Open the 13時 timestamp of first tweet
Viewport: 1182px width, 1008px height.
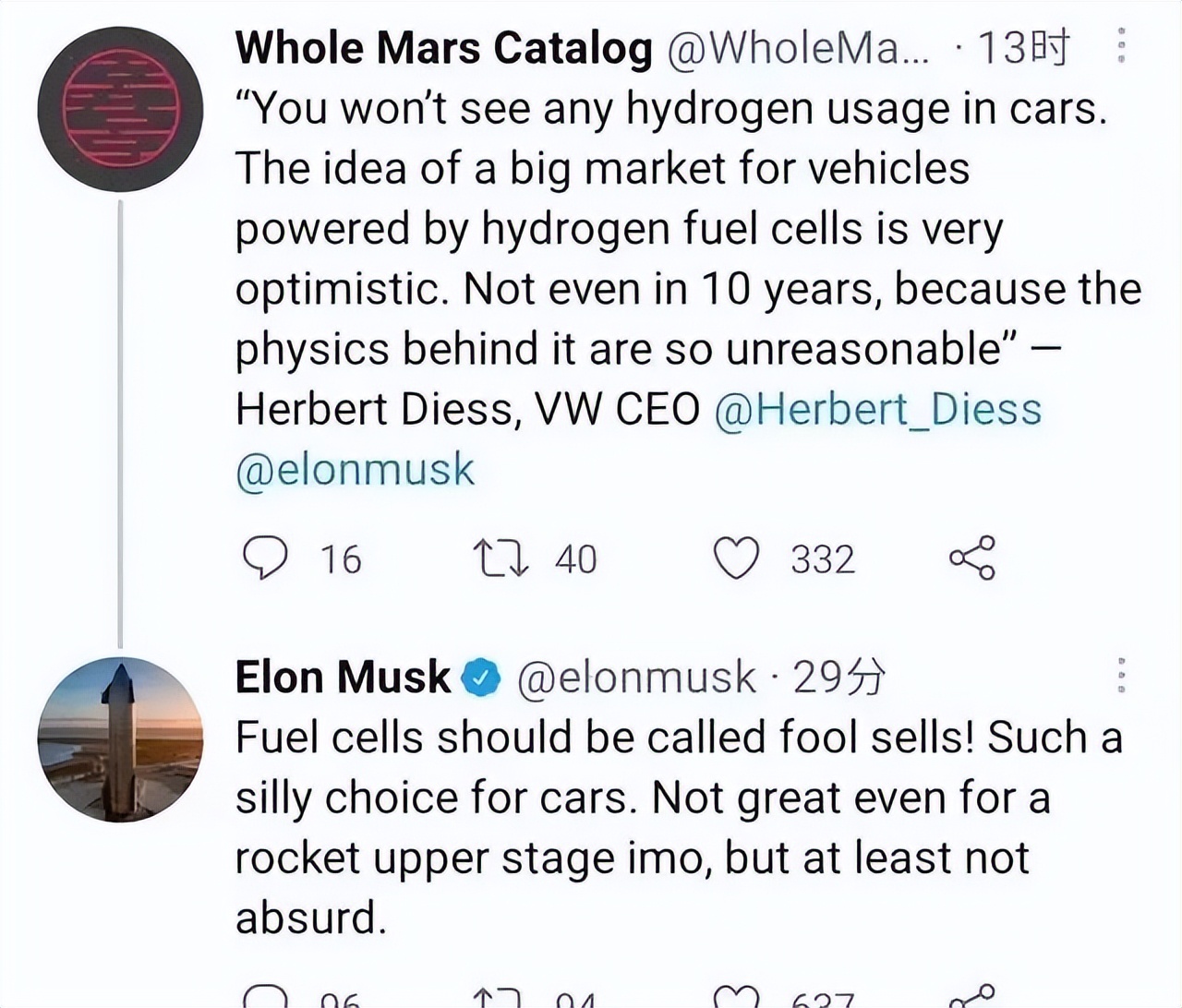point(1024,47)
